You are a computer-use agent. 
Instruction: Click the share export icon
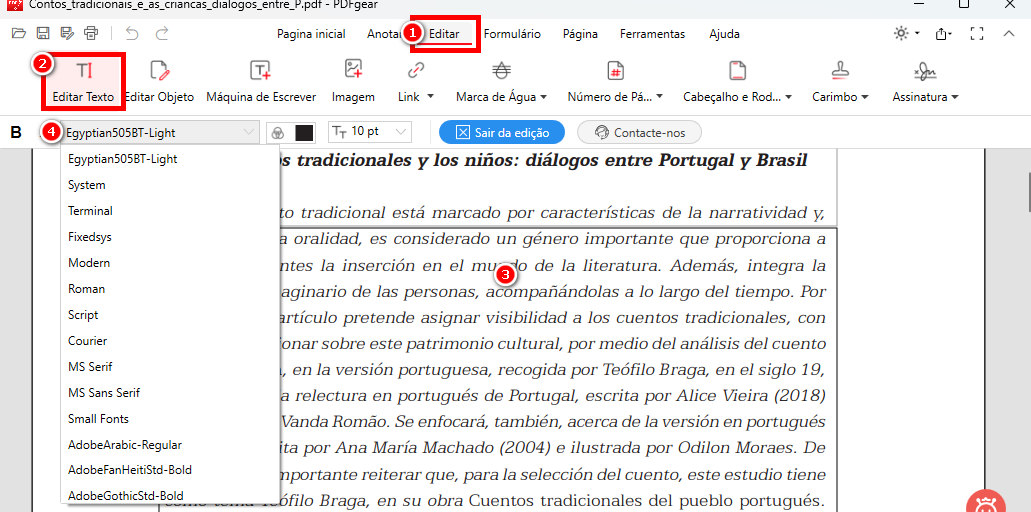pyautogui.click(x=944, y=34)
